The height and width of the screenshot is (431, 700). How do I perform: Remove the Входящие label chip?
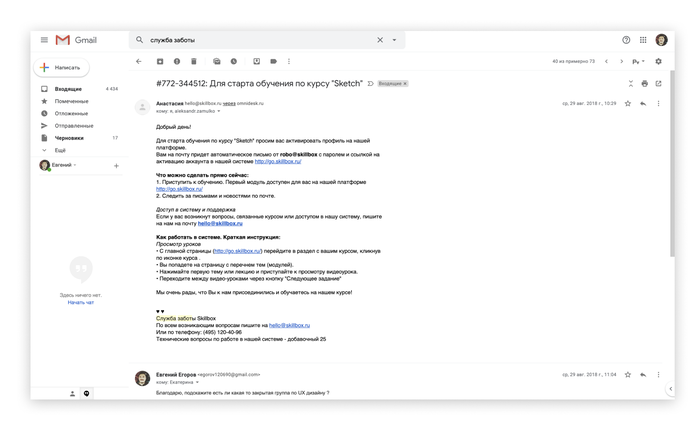pos(405,84)
